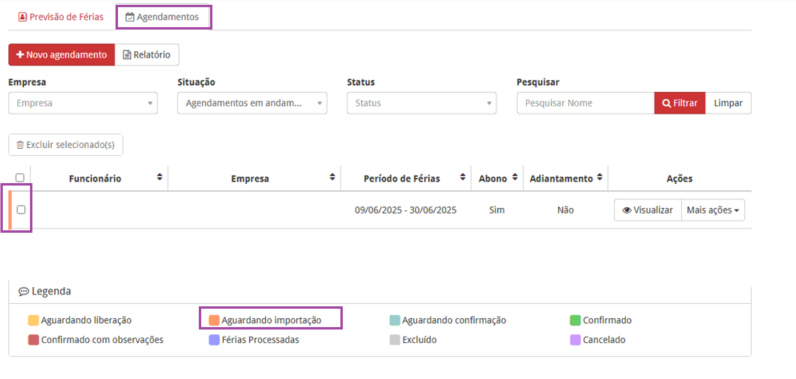796x379 pixels.
Task: Click sort arrows beside Período de Férias
Action: tap(462, 177)
